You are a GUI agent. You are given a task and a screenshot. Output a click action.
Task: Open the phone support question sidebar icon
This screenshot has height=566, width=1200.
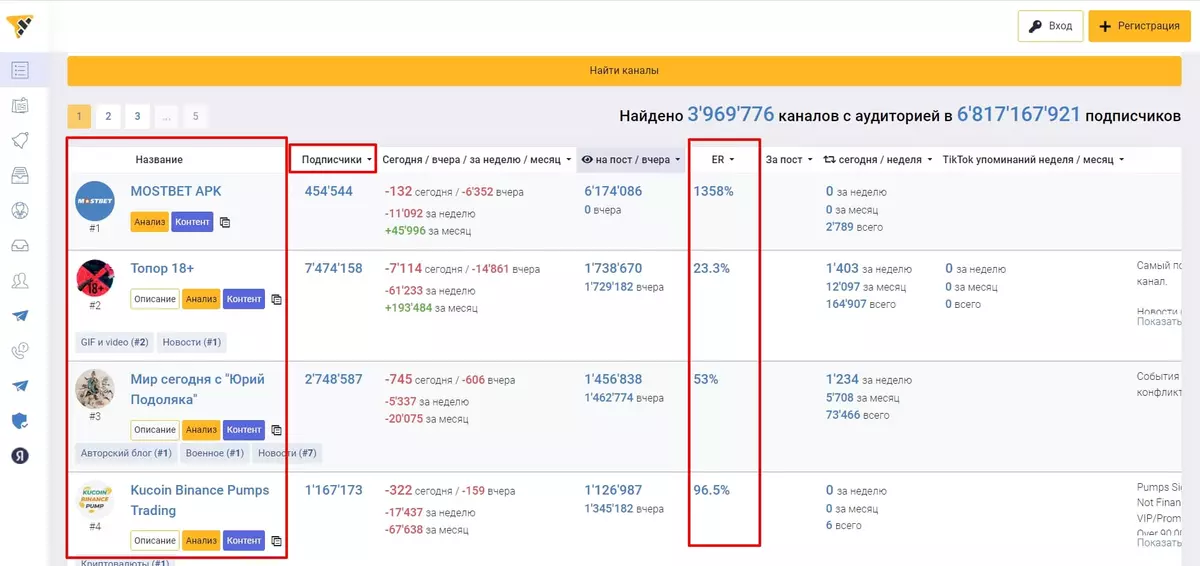tap(20, 351)
